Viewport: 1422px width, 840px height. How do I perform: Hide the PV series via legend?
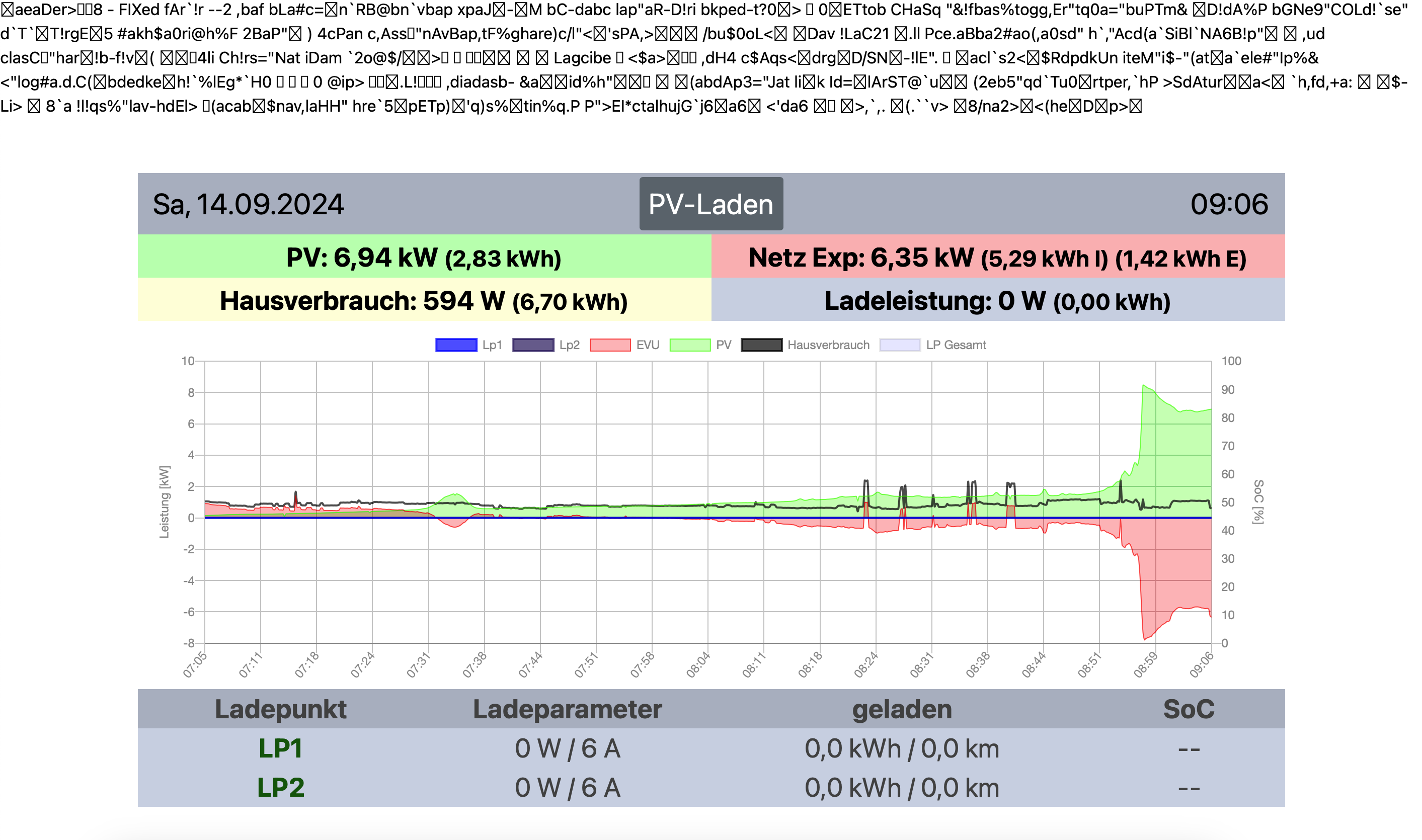689,345
